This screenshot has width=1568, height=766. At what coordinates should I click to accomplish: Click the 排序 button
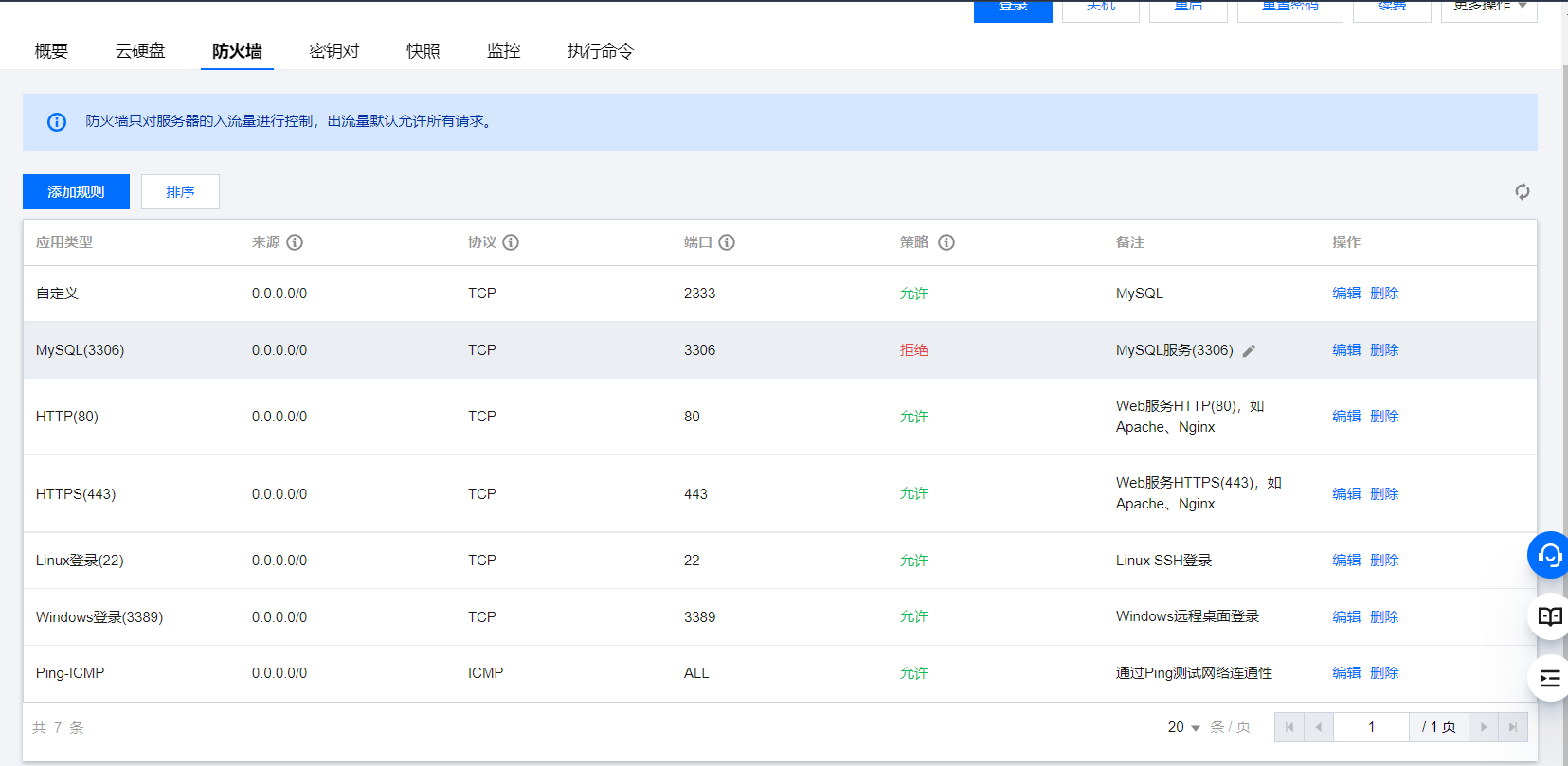point(180,191)
